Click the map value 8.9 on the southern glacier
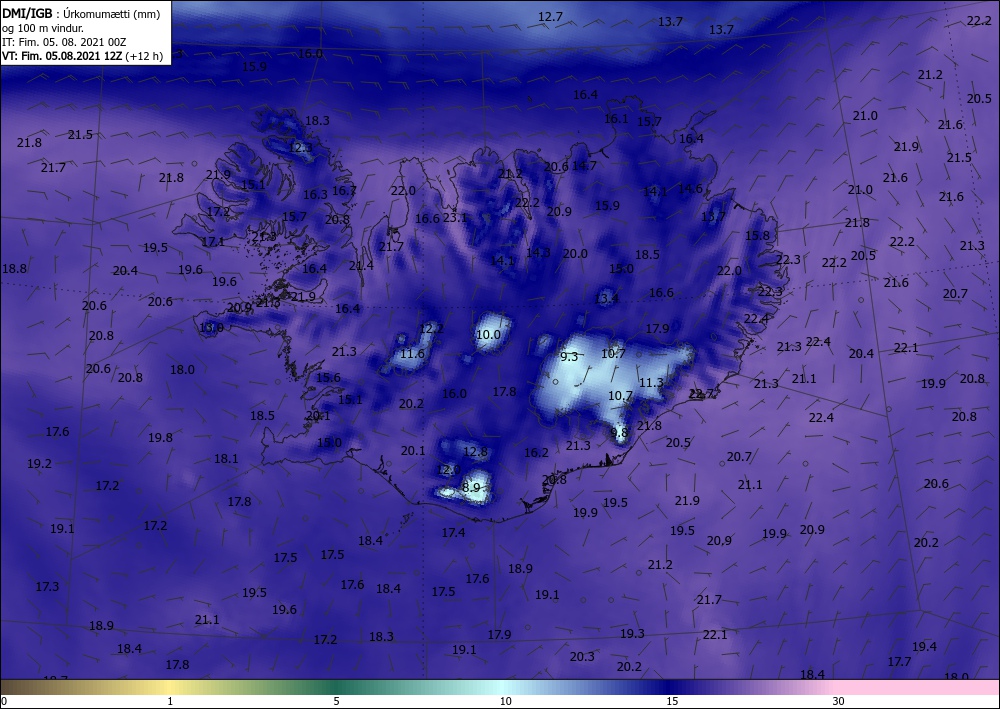 (x=471, y=488)
